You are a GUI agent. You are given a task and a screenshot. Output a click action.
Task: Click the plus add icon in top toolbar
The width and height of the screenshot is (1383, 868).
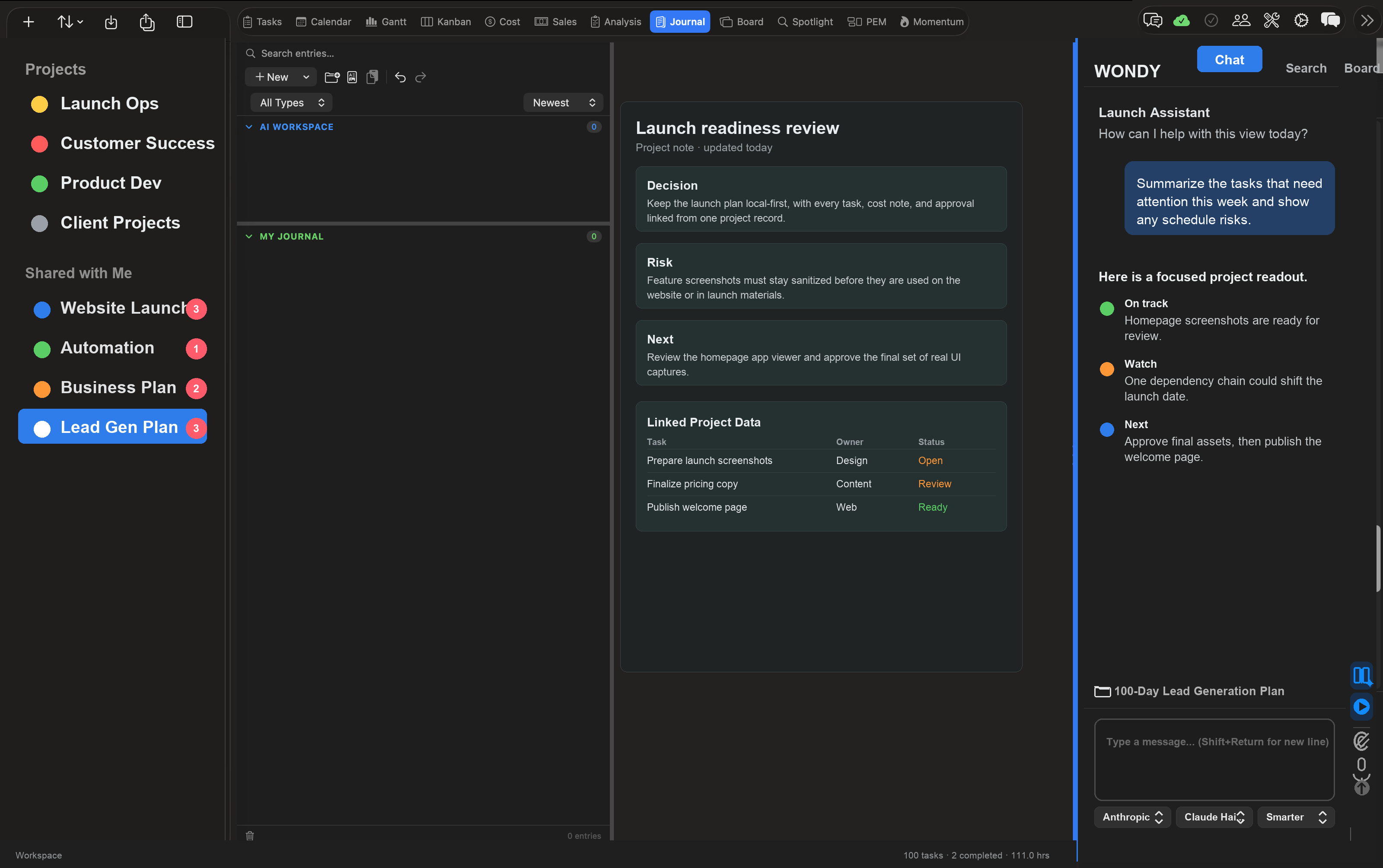(x=28, y=22)
